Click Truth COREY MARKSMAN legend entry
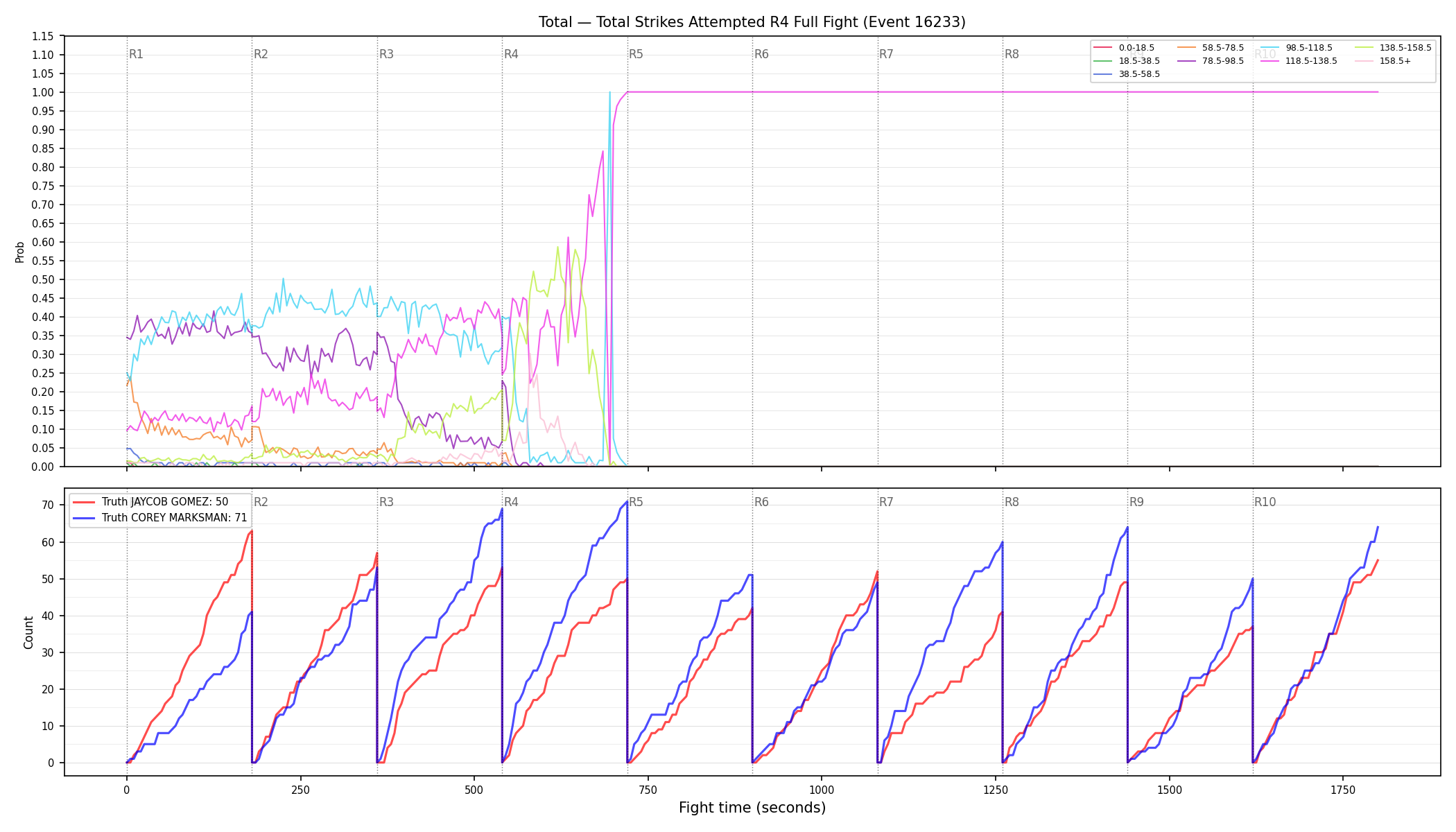 (160, 517)
